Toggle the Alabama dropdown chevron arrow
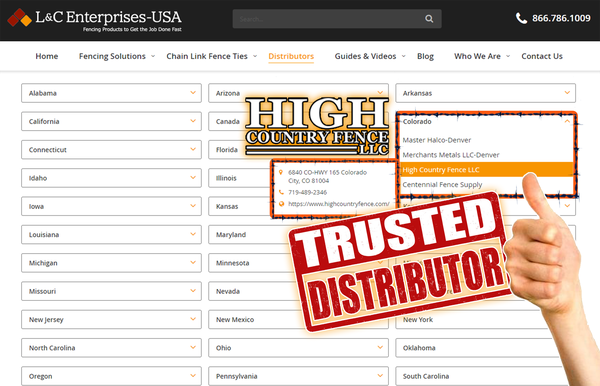Image resolution: width=600 pixels, height=386 pixels. click(x=193, y=93)
